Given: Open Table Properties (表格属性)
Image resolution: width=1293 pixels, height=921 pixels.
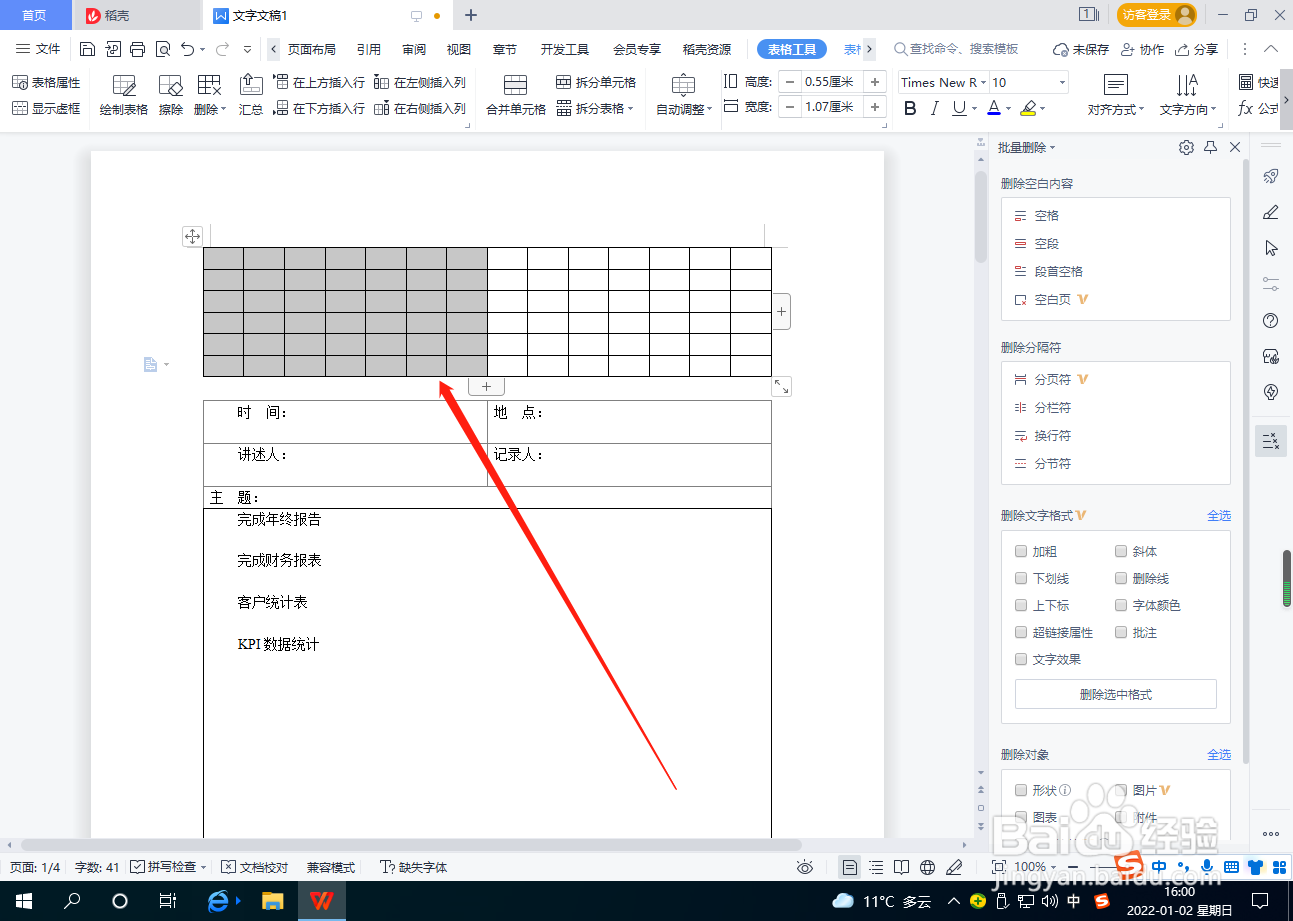Looking at the screenshot, I should 46,83.
